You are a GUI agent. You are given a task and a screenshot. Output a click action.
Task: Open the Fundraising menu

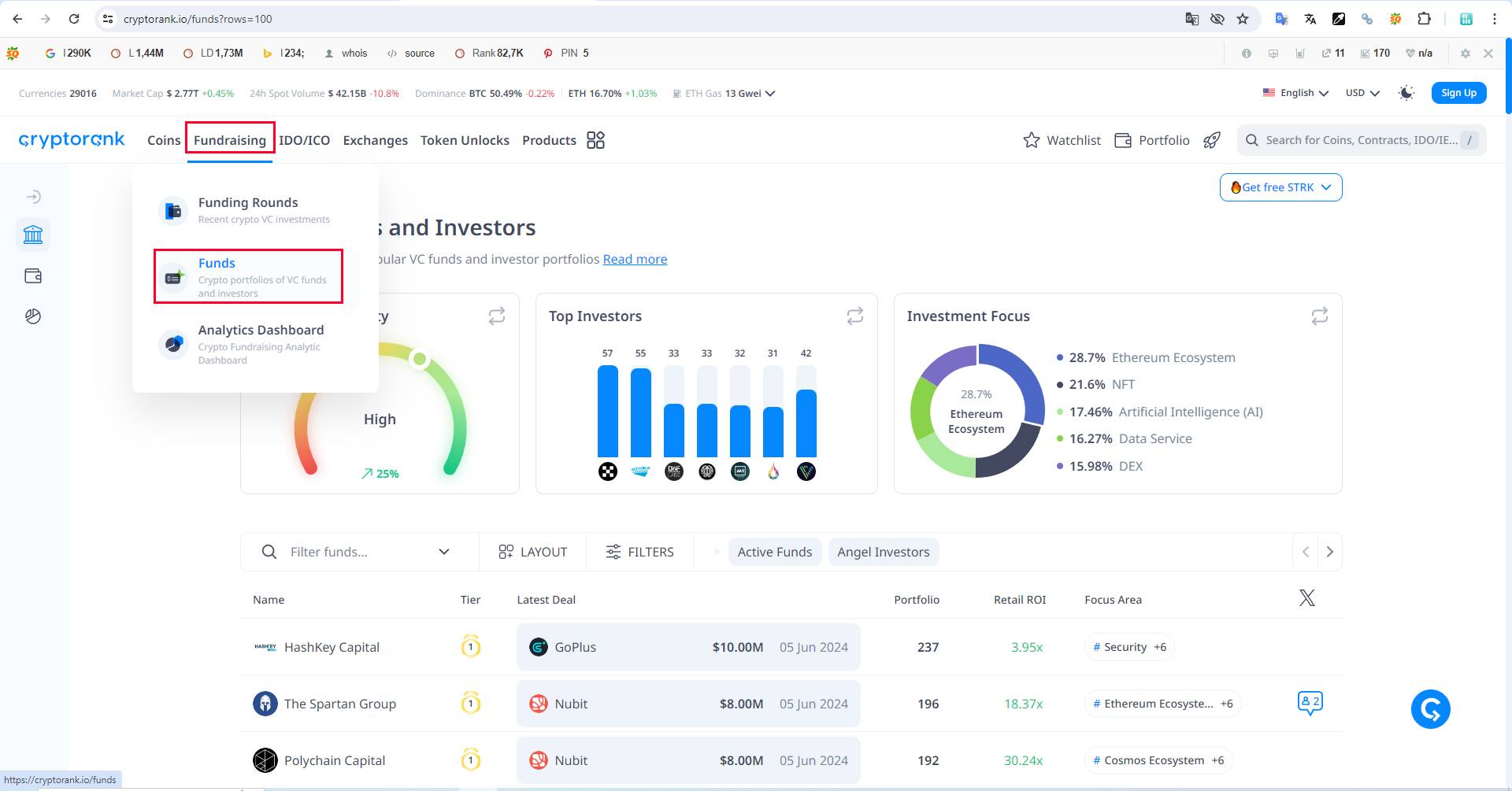pos(230,140)
